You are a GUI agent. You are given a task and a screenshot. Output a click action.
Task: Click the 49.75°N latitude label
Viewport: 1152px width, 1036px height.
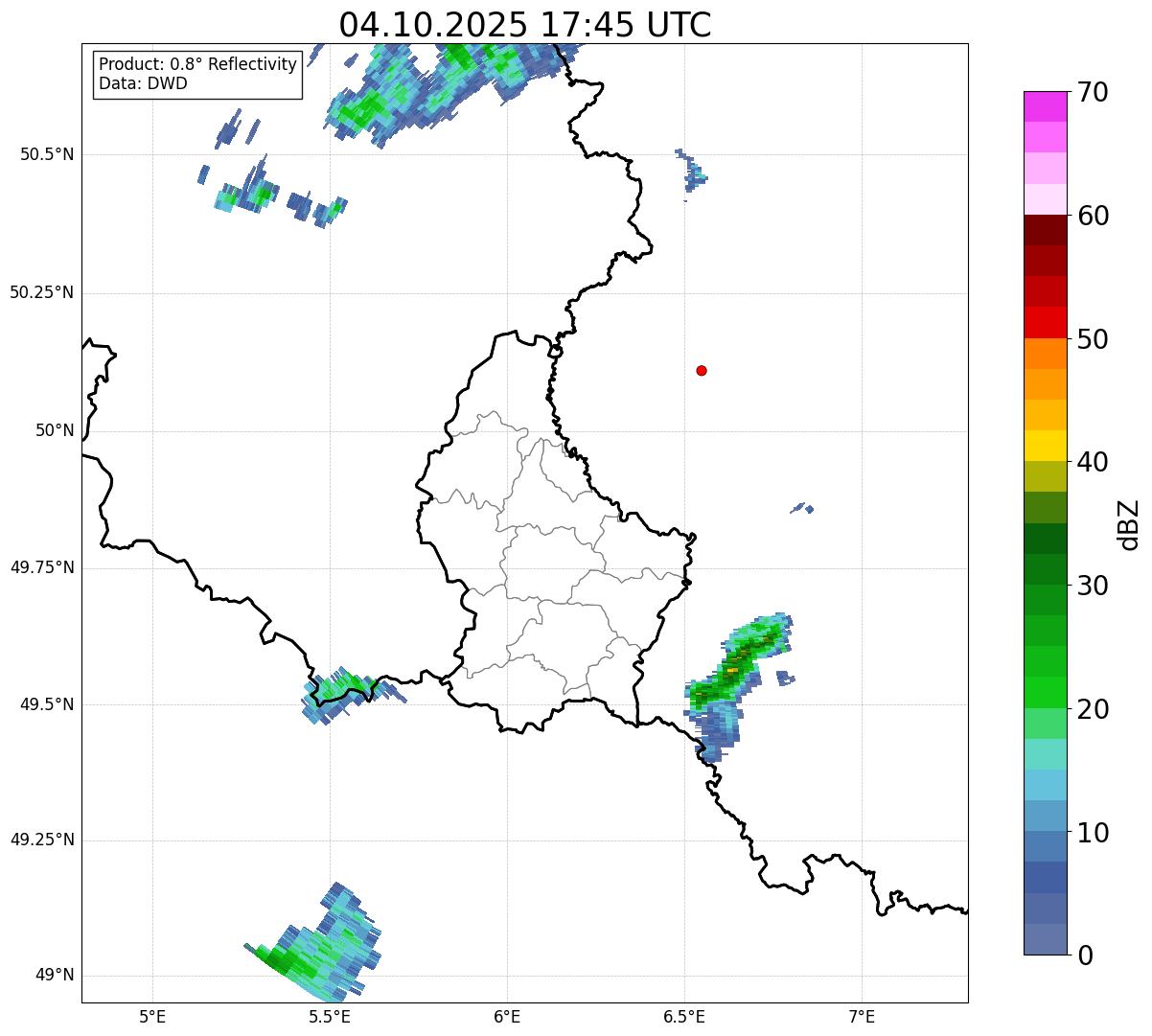click(x=42, y=567)
